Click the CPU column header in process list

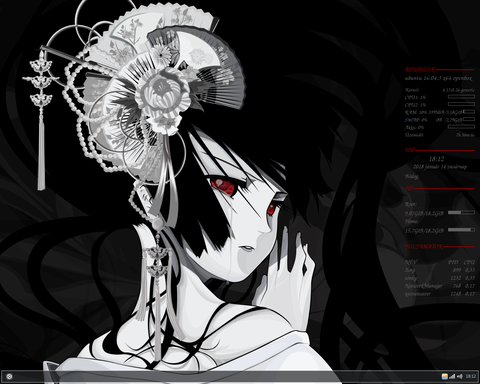[469, 262]
